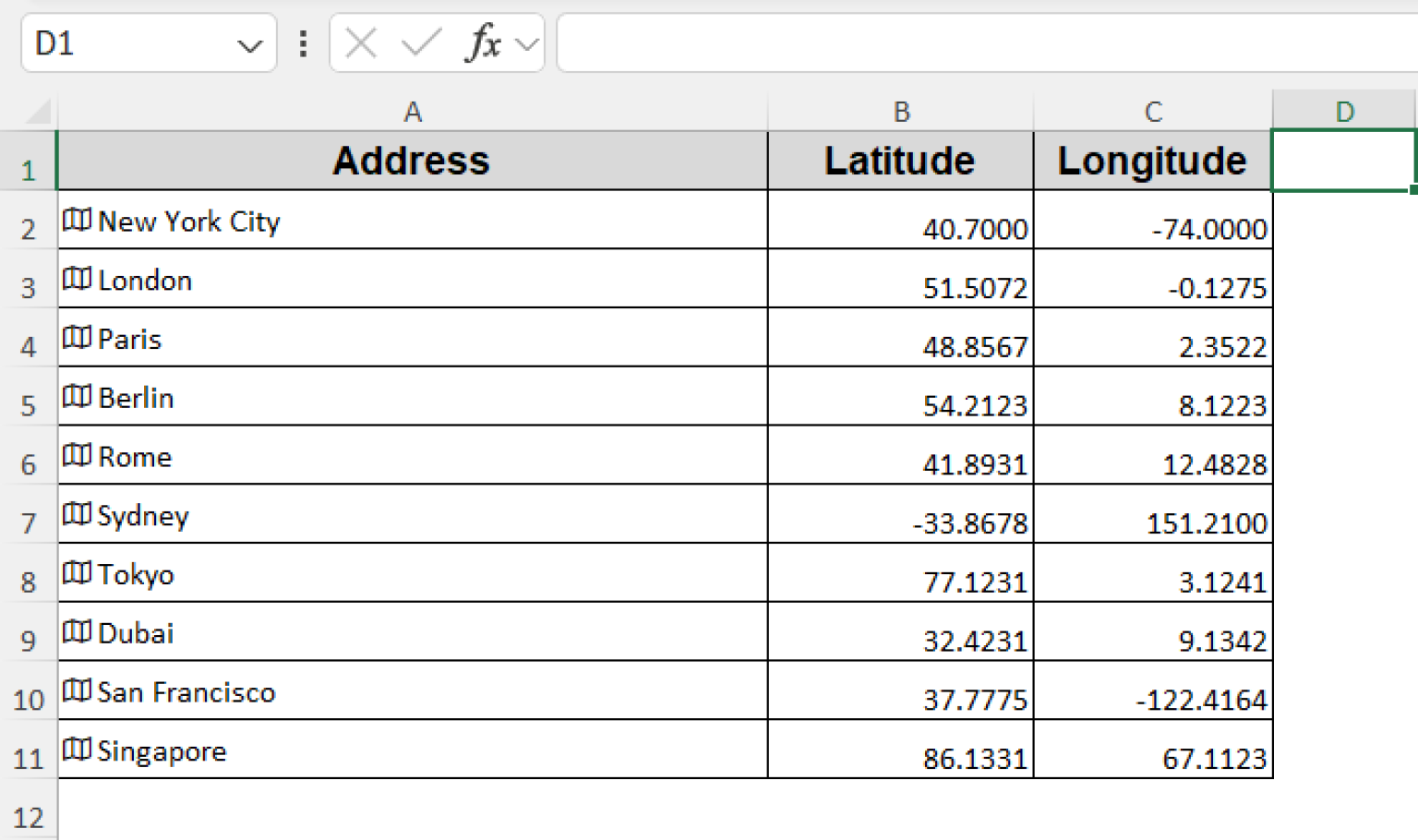Screen dimensions: 1418x840
Task: Click the Cancel (X) formula icon
Action: [360, 42]
